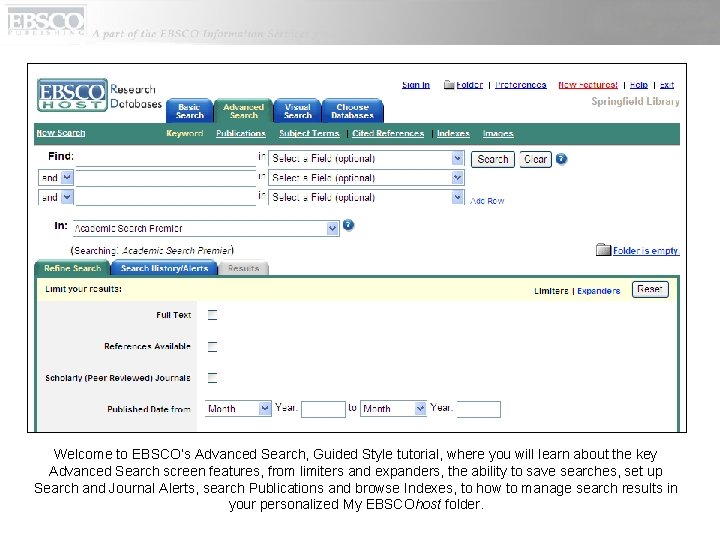Open Published Date from Month dropdown

tap(238, 409)
